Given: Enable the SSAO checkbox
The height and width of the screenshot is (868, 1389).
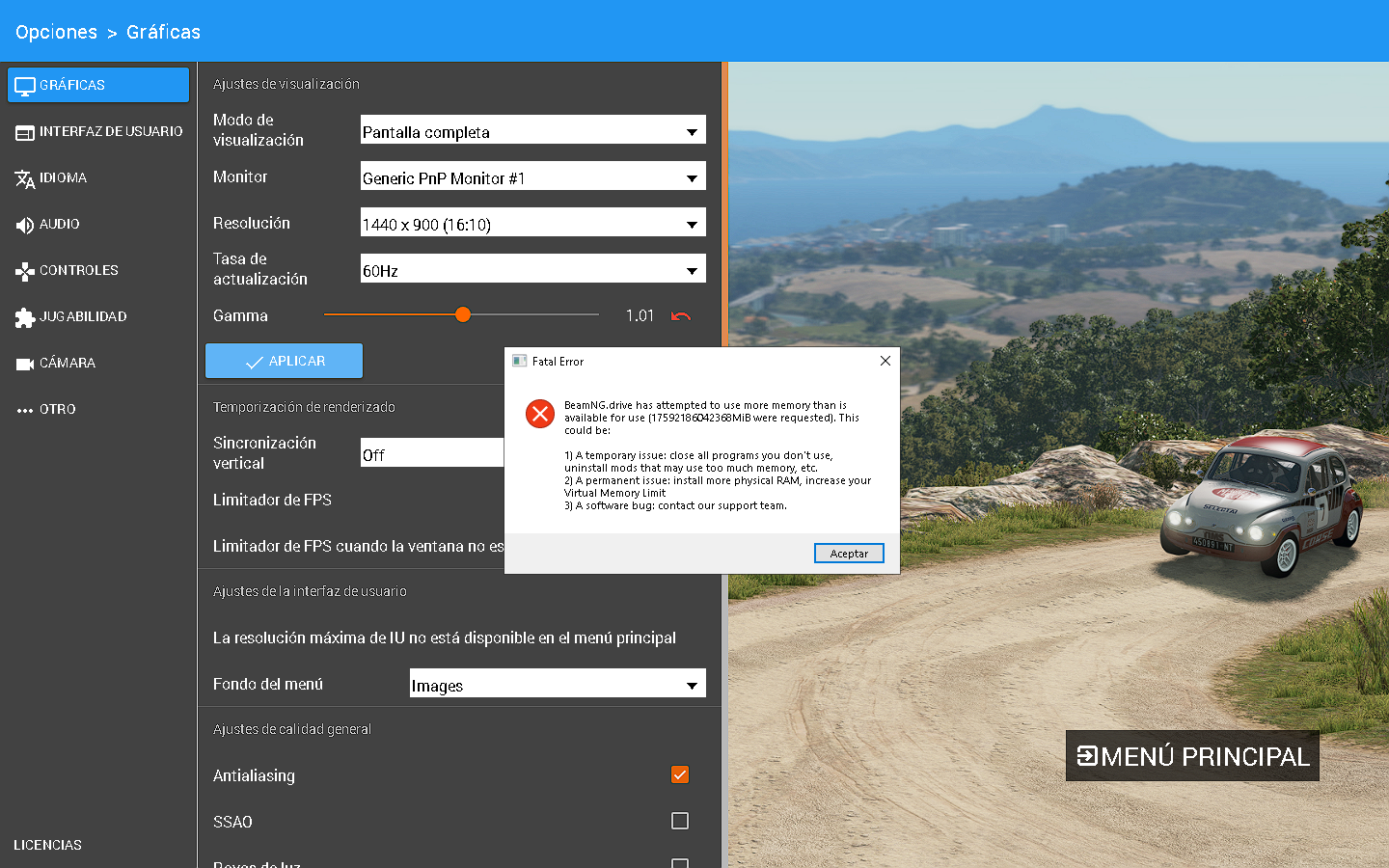Looking at the screenshot, I should (680, 821).
